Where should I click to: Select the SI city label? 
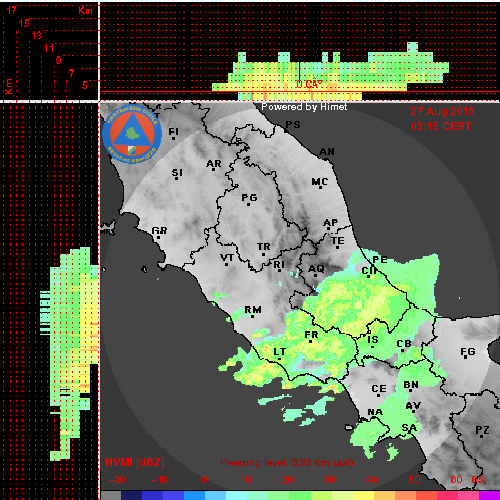point(177,173)
